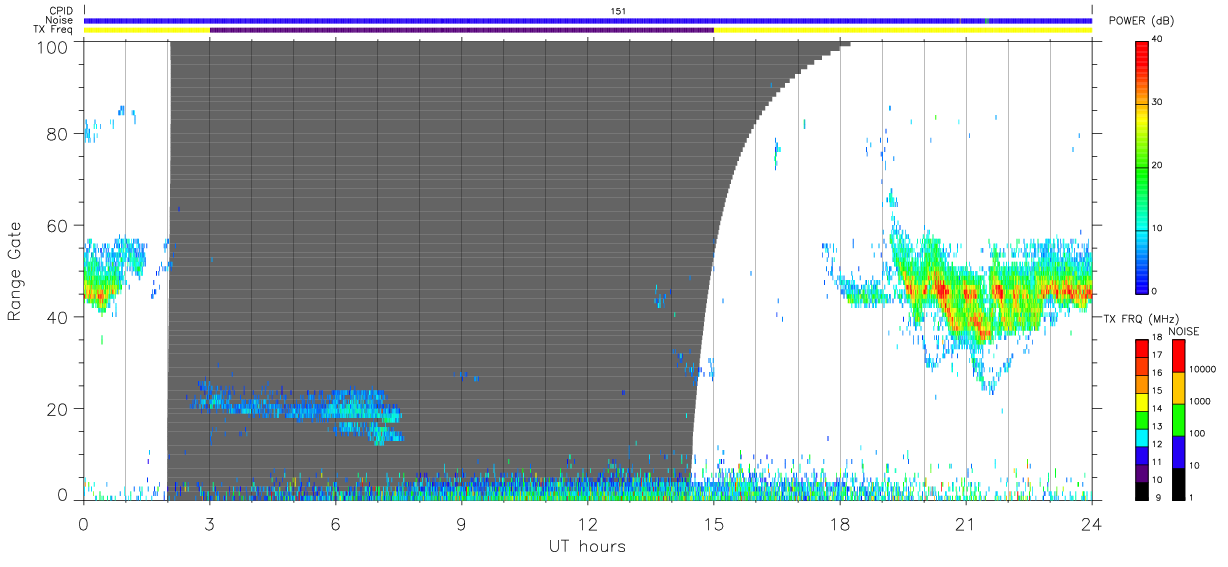Viewport: 1228px width, 567px height.
Task: Select the Noise row label
Action: (61, 20)
